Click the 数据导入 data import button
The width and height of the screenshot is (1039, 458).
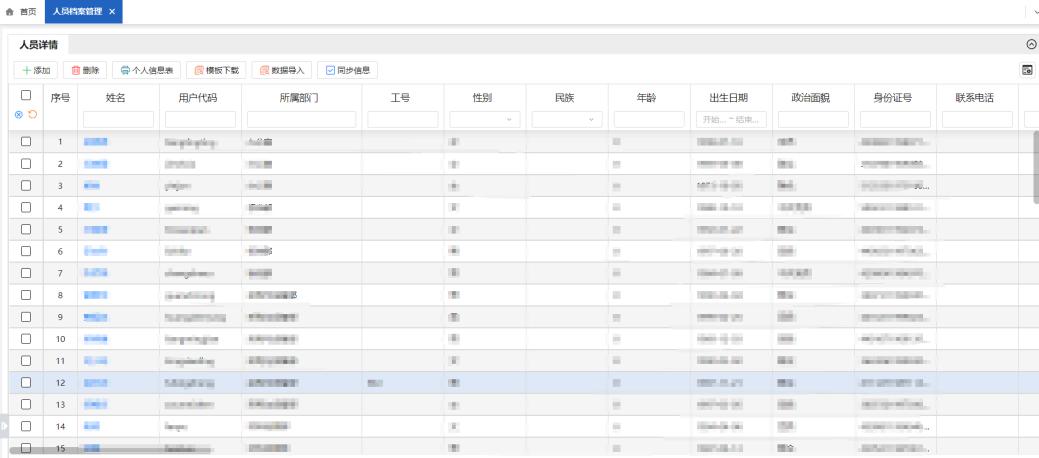pos(283,70)
